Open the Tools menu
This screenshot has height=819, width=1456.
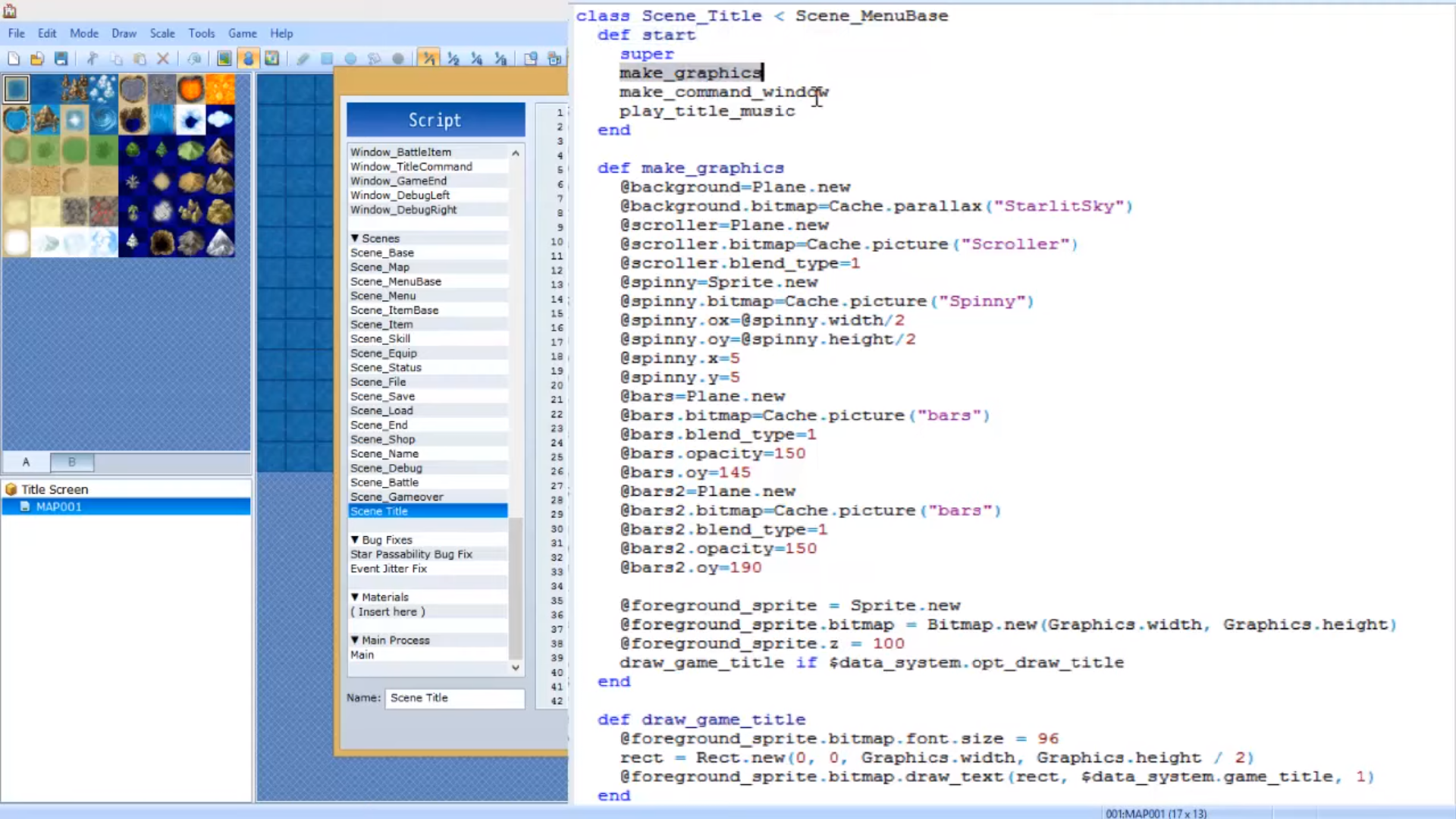click(202, 33)
